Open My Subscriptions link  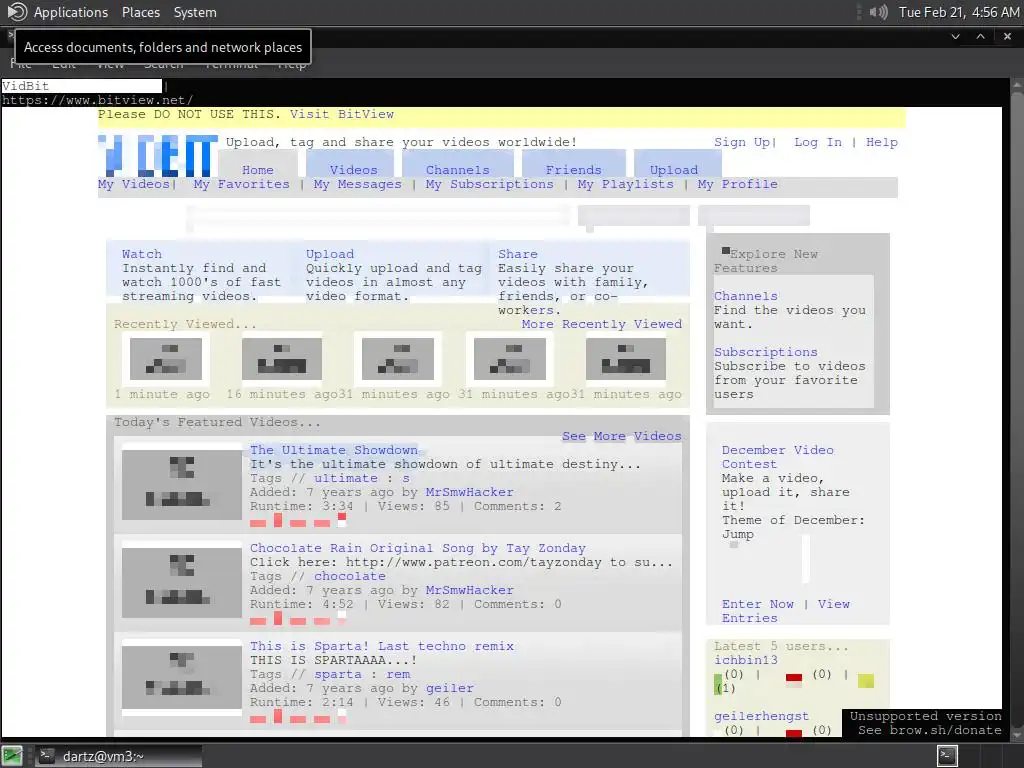(490, 184)
